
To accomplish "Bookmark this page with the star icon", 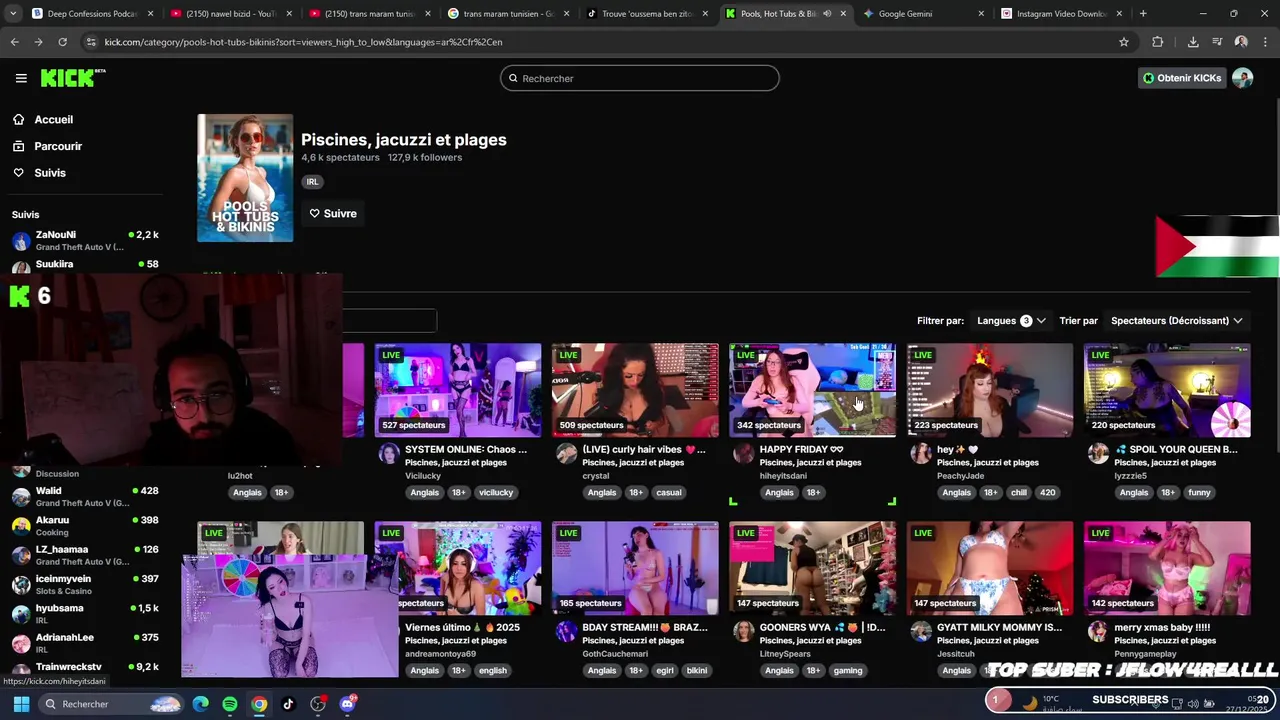I will [x=1124, y=42].
